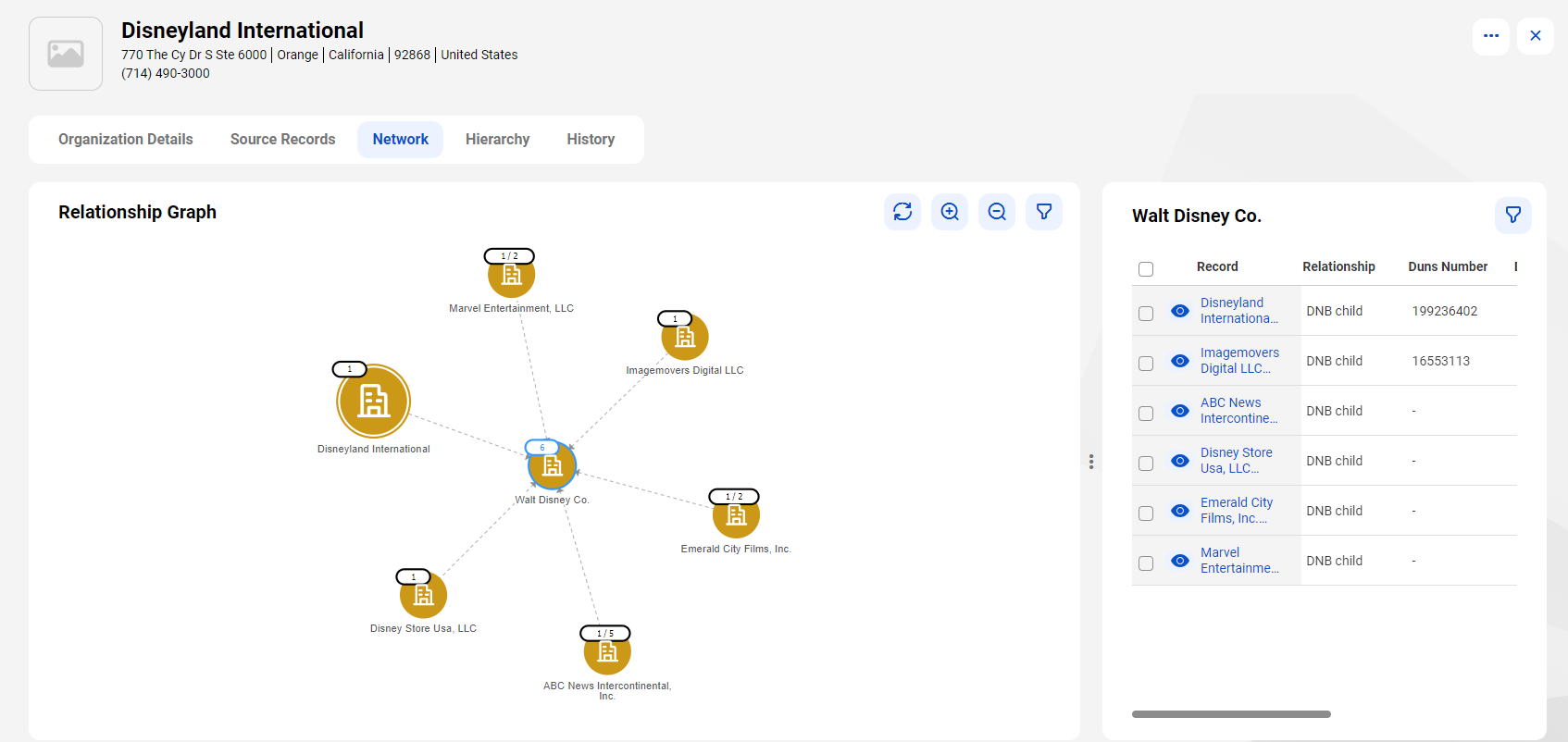Click the 6 badge on Walt Disney node
1568x742 pixels.
(542, 448)
